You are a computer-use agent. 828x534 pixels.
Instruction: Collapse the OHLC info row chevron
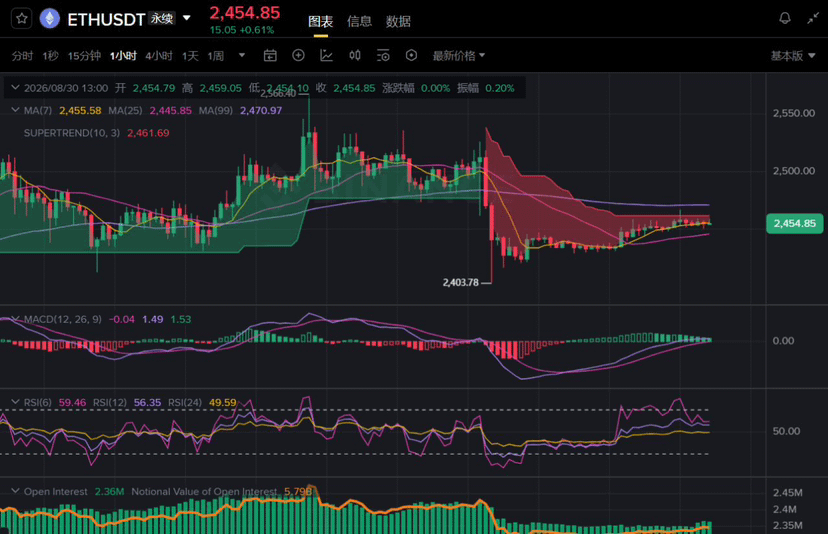(15, 88)
